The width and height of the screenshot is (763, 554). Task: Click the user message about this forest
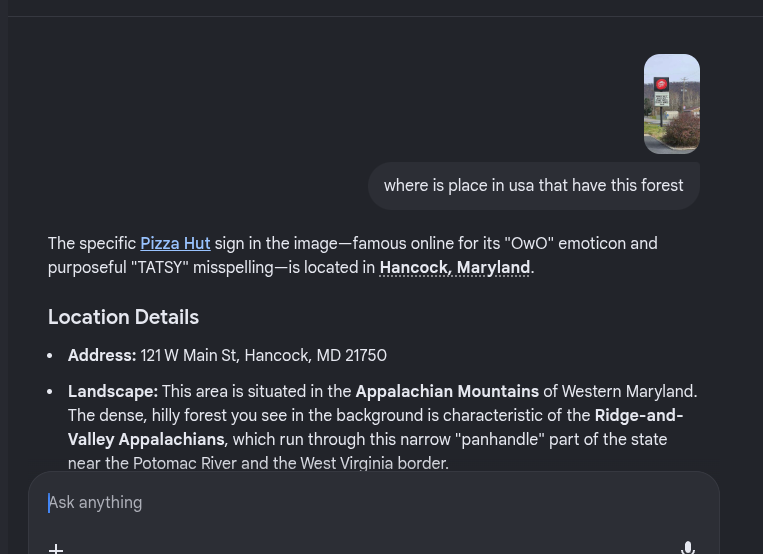(533, 186)
